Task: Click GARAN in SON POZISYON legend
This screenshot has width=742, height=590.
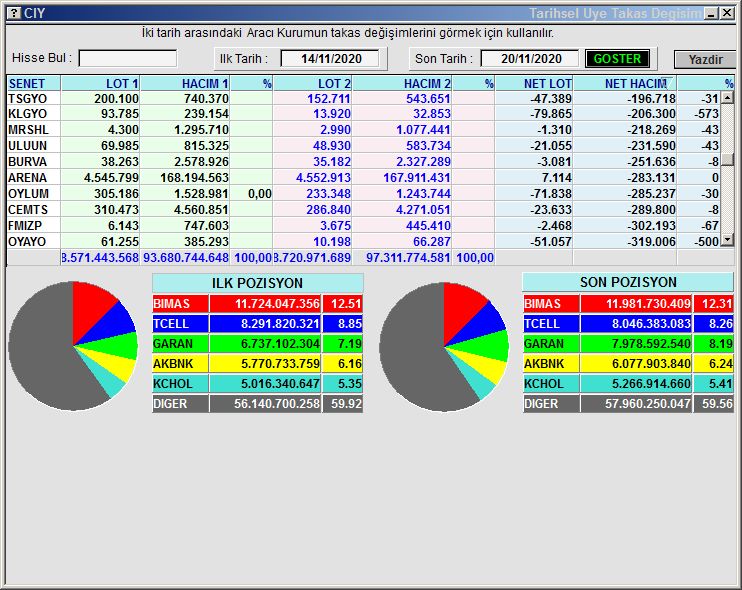Action: [x=551, y=343]
